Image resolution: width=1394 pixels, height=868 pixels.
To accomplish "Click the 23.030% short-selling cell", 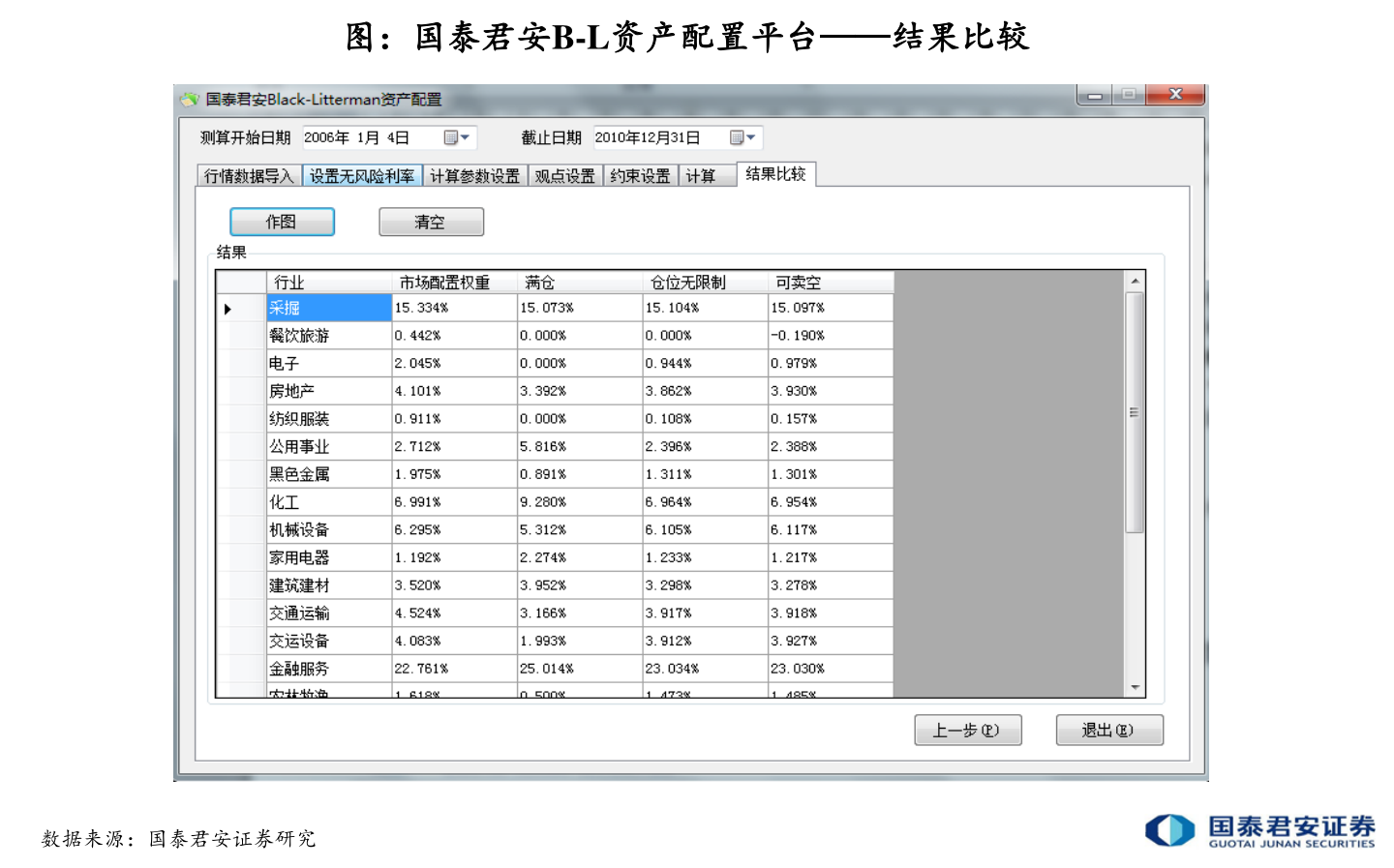I will (x=831, y=669).
